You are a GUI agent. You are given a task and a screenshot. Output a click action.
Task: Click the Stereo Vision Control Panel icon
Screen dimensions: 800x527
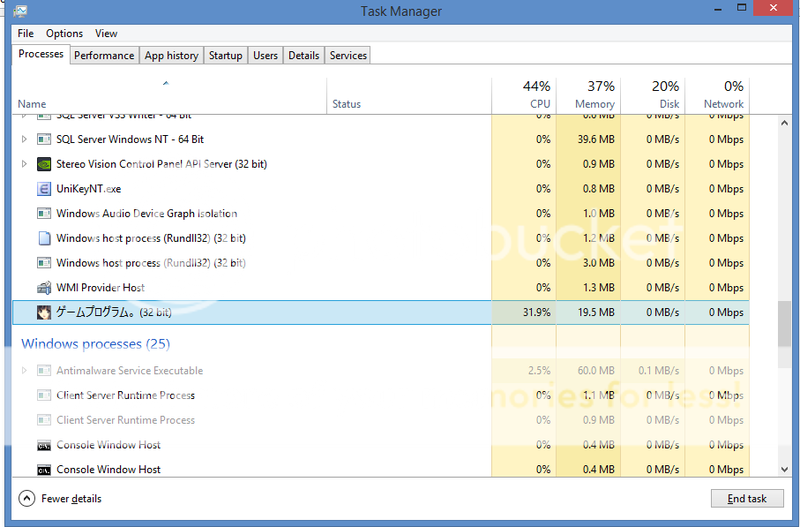[x=44, y=164]
